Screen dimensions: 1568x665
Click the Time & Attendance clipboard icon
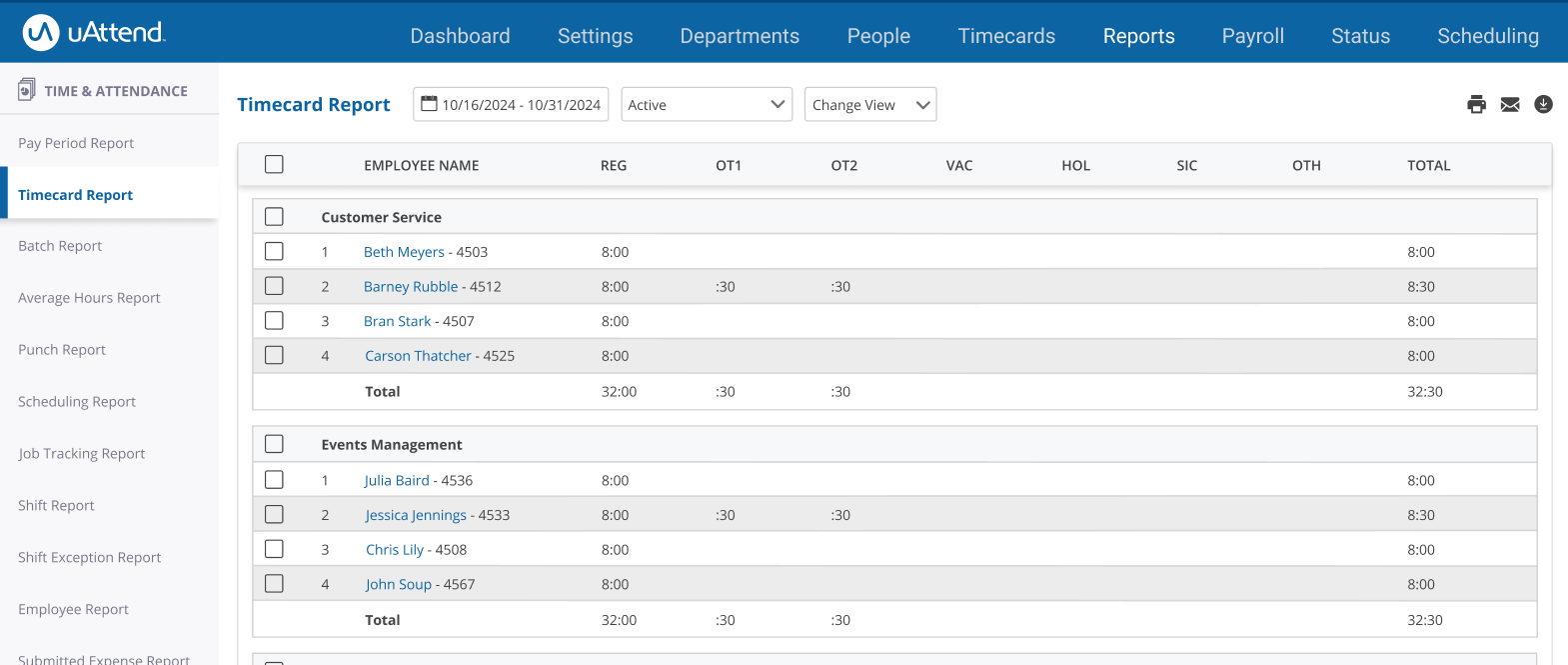27,90
